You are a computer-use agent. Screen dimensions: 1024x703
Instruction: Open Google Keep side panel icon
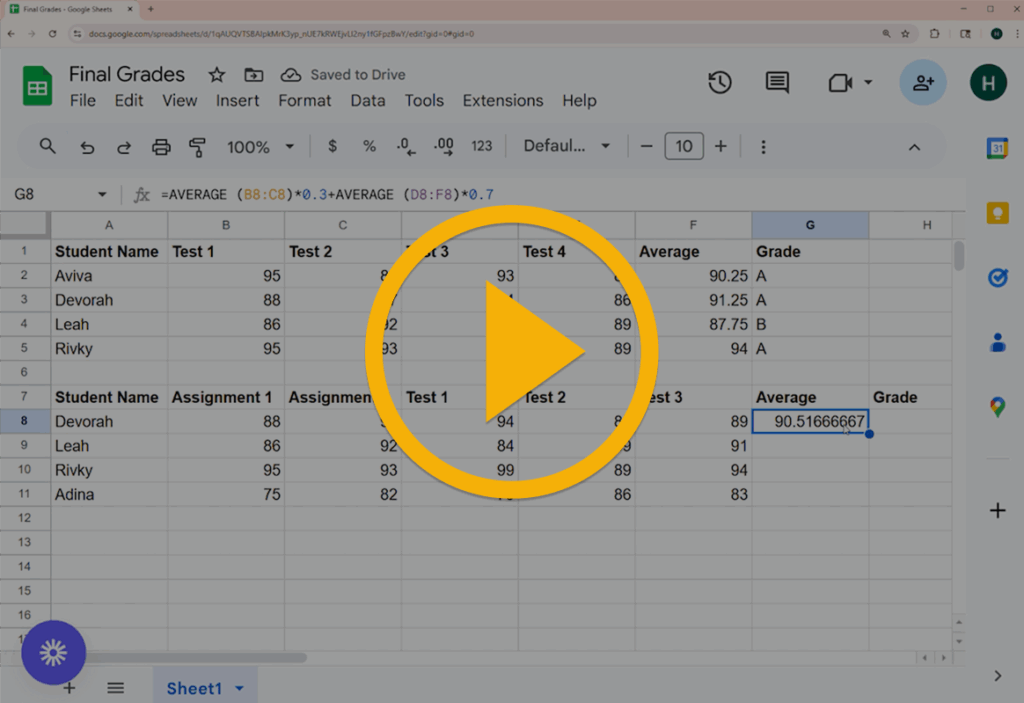997,213
